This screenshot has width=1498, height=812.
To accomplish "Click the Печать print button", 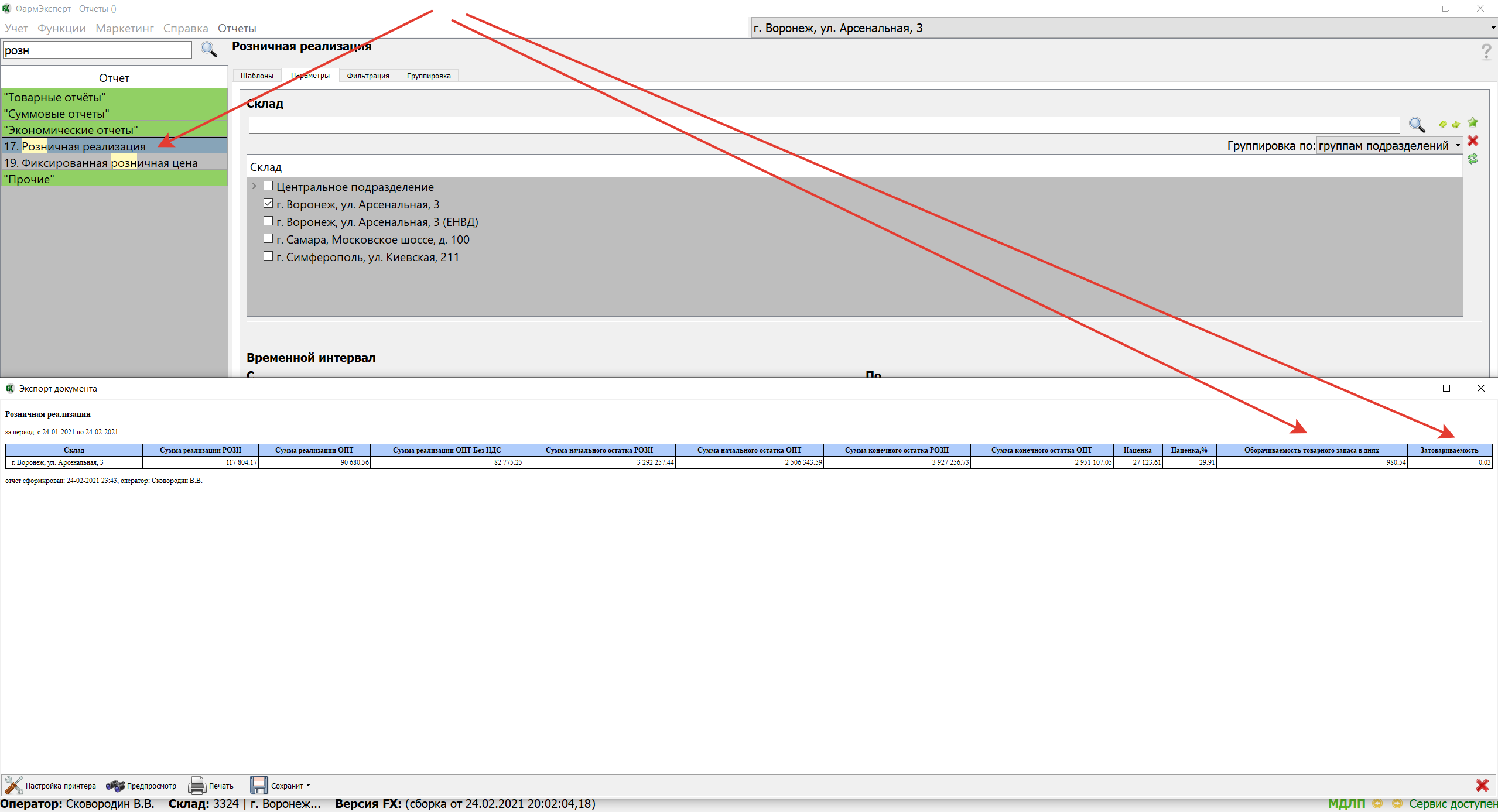I will (211, 786).
